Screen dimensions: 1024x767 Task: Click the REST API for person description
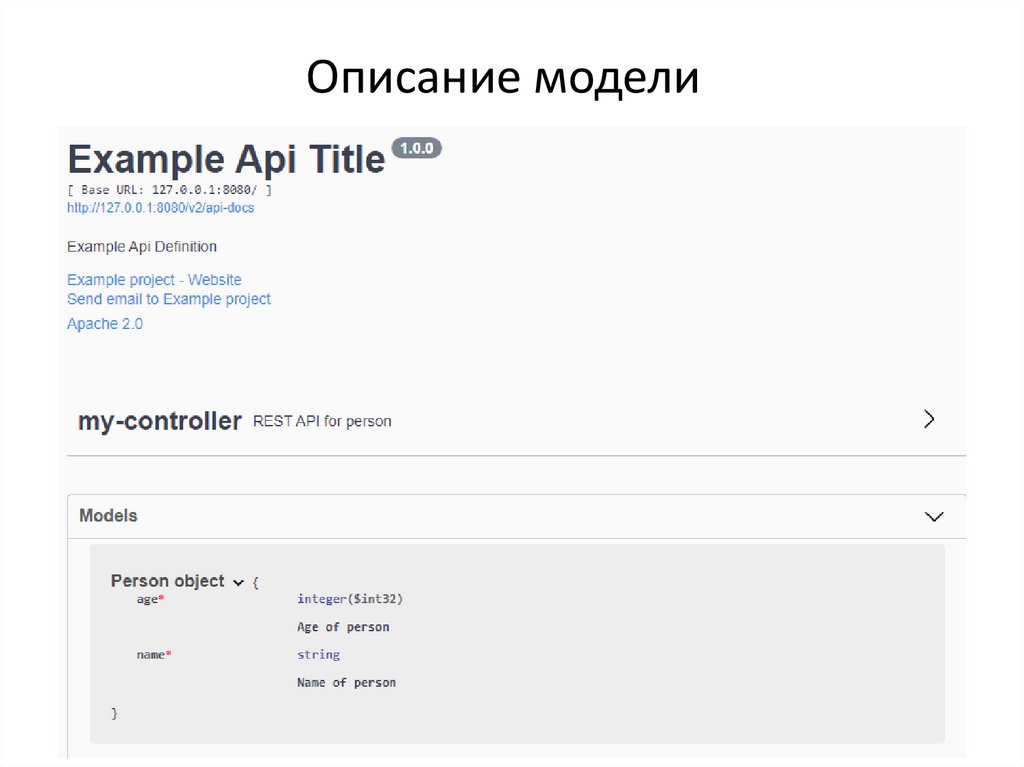(x=322, y=422)
